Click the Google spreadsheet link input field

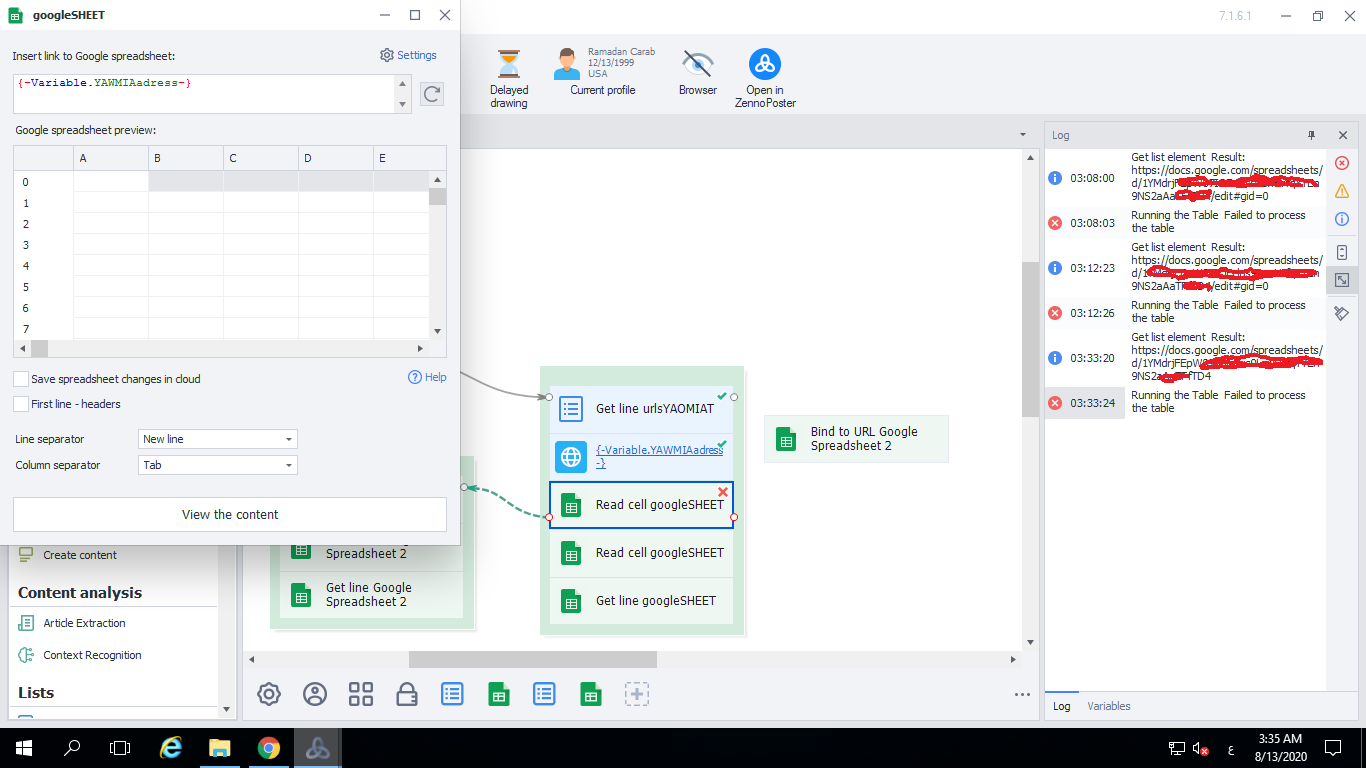[x=205, y=93]
